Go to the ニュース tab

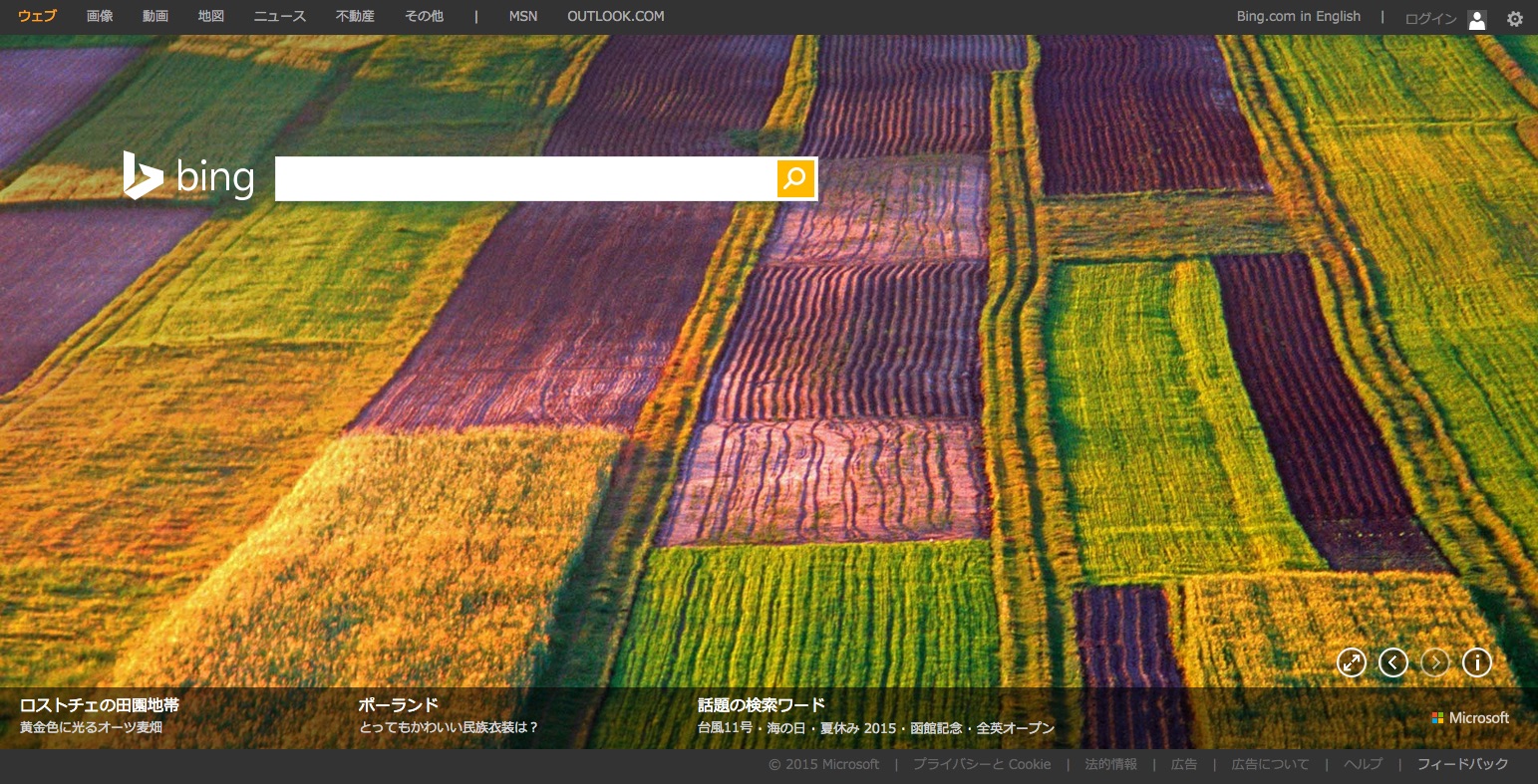280,16
